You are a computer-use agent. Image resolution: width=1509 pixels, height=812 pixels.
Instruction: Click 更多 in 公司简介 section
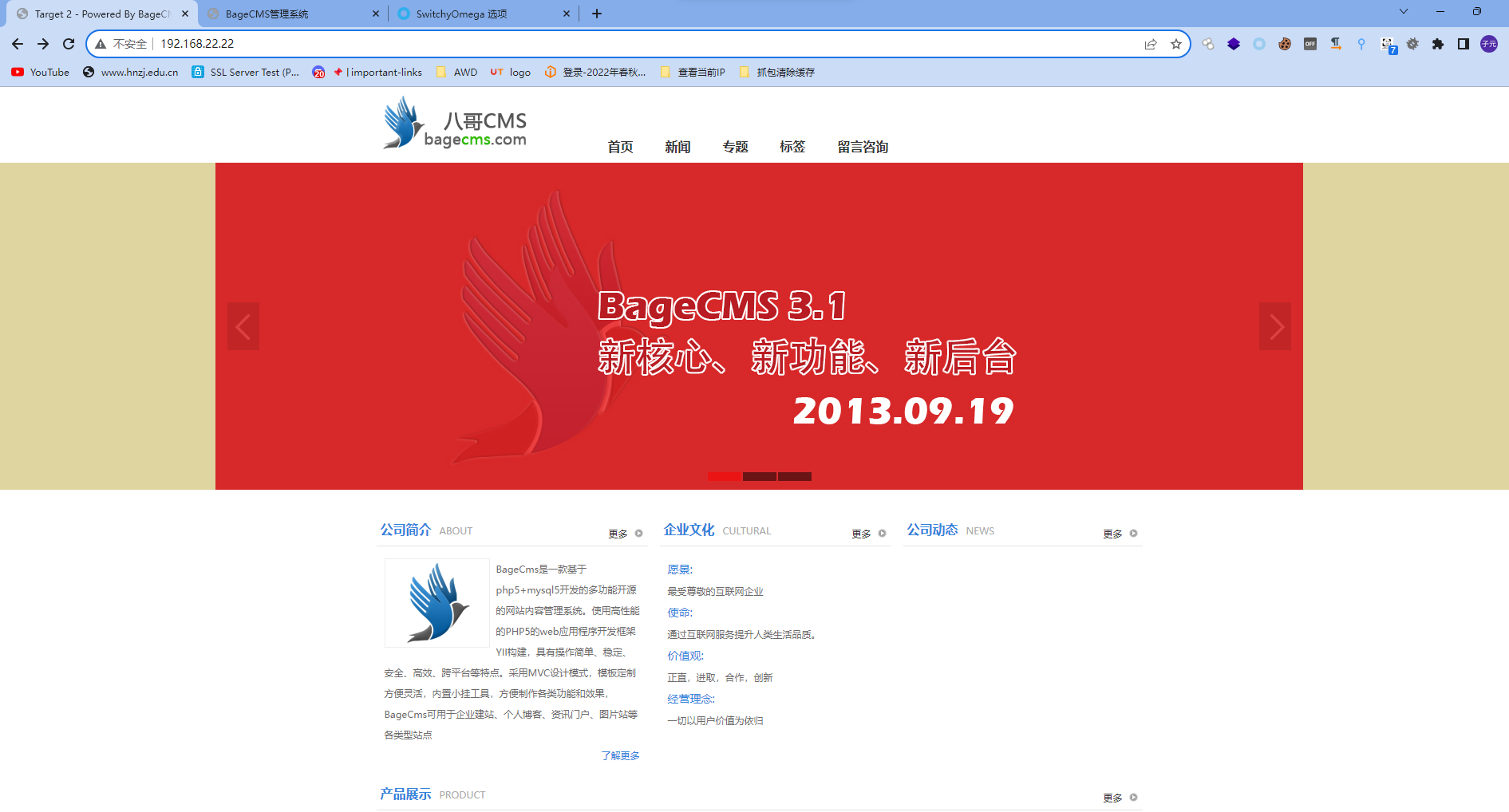tap(625, 534)
